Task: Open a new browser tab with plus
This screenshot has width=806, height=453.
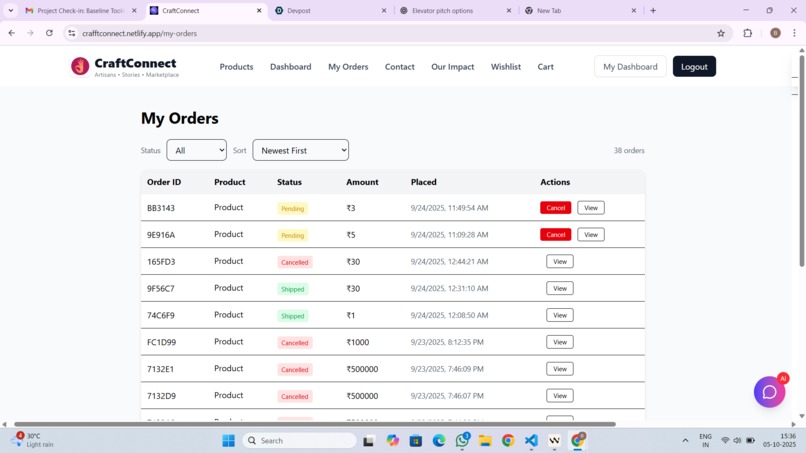Action: click(653, 10)
